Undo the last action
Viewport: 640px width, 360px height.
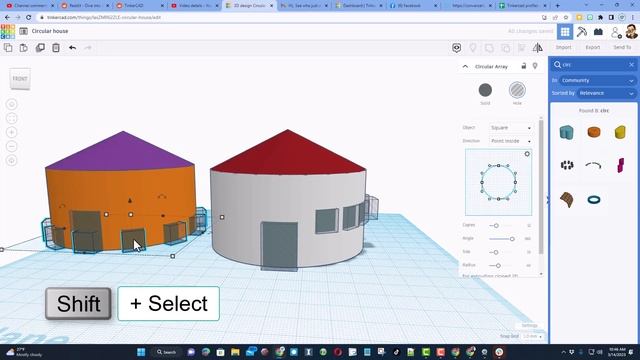72,48
